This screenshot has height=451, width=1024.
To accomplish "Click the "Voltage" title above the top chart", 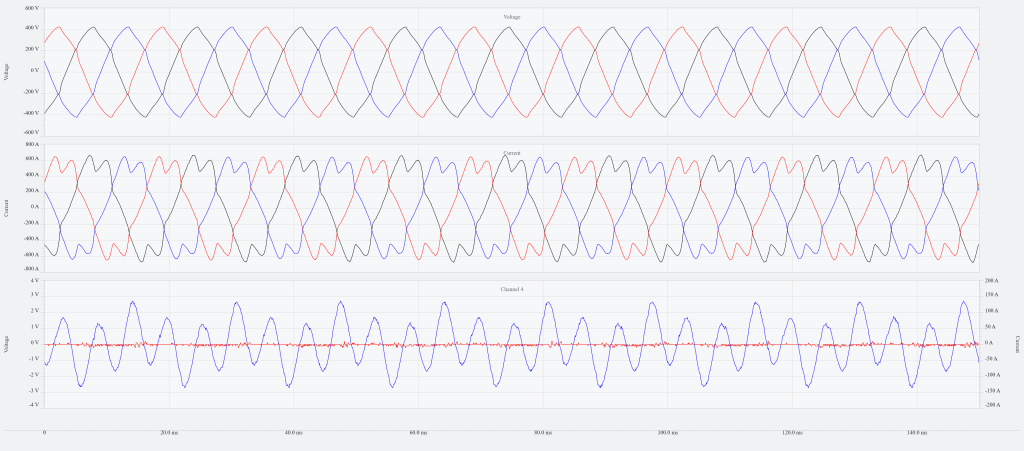I will tap(512, 16).
